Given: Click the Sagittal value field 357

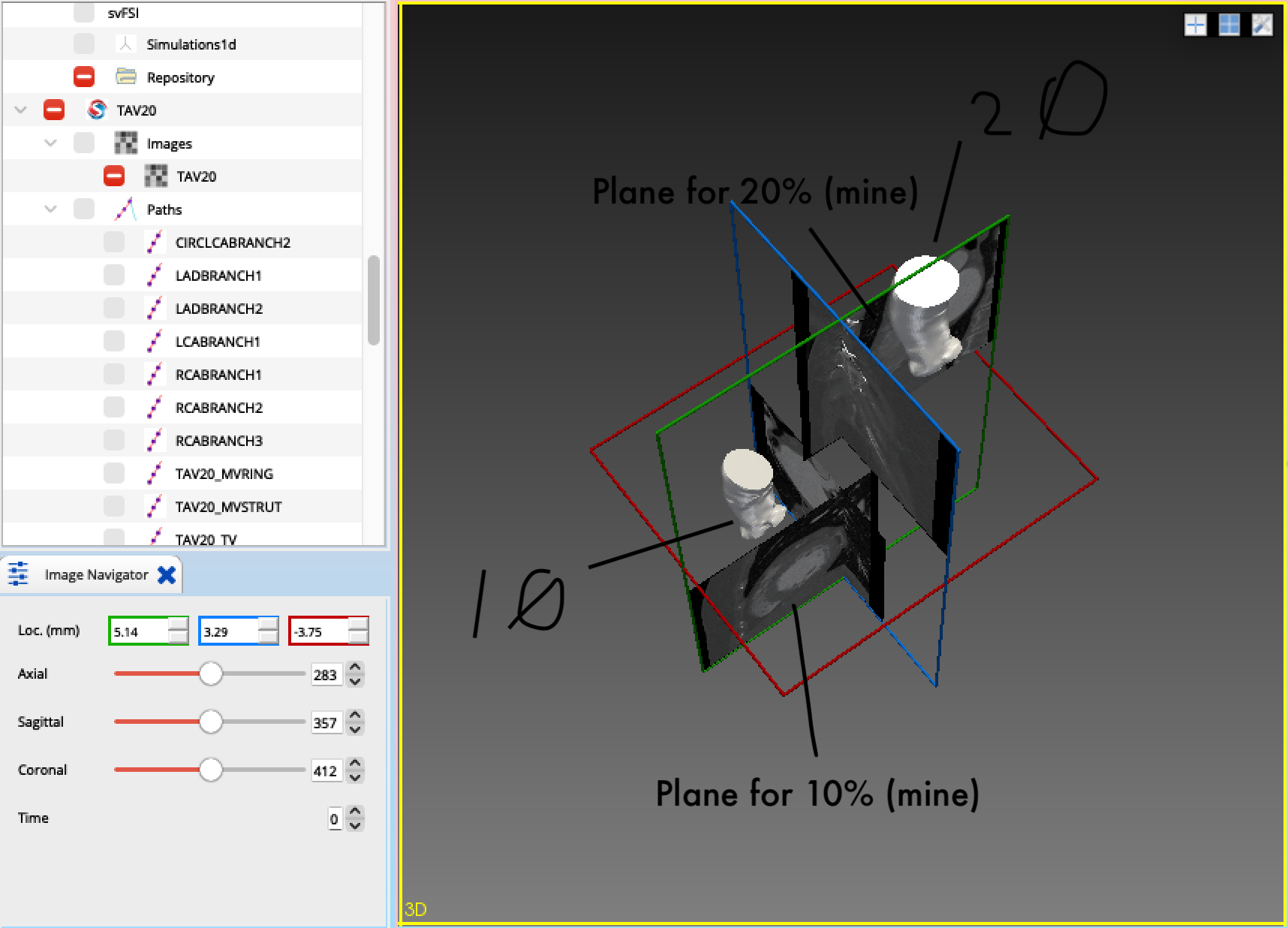Looking at the screenshot, I should [x=325, y=723].
